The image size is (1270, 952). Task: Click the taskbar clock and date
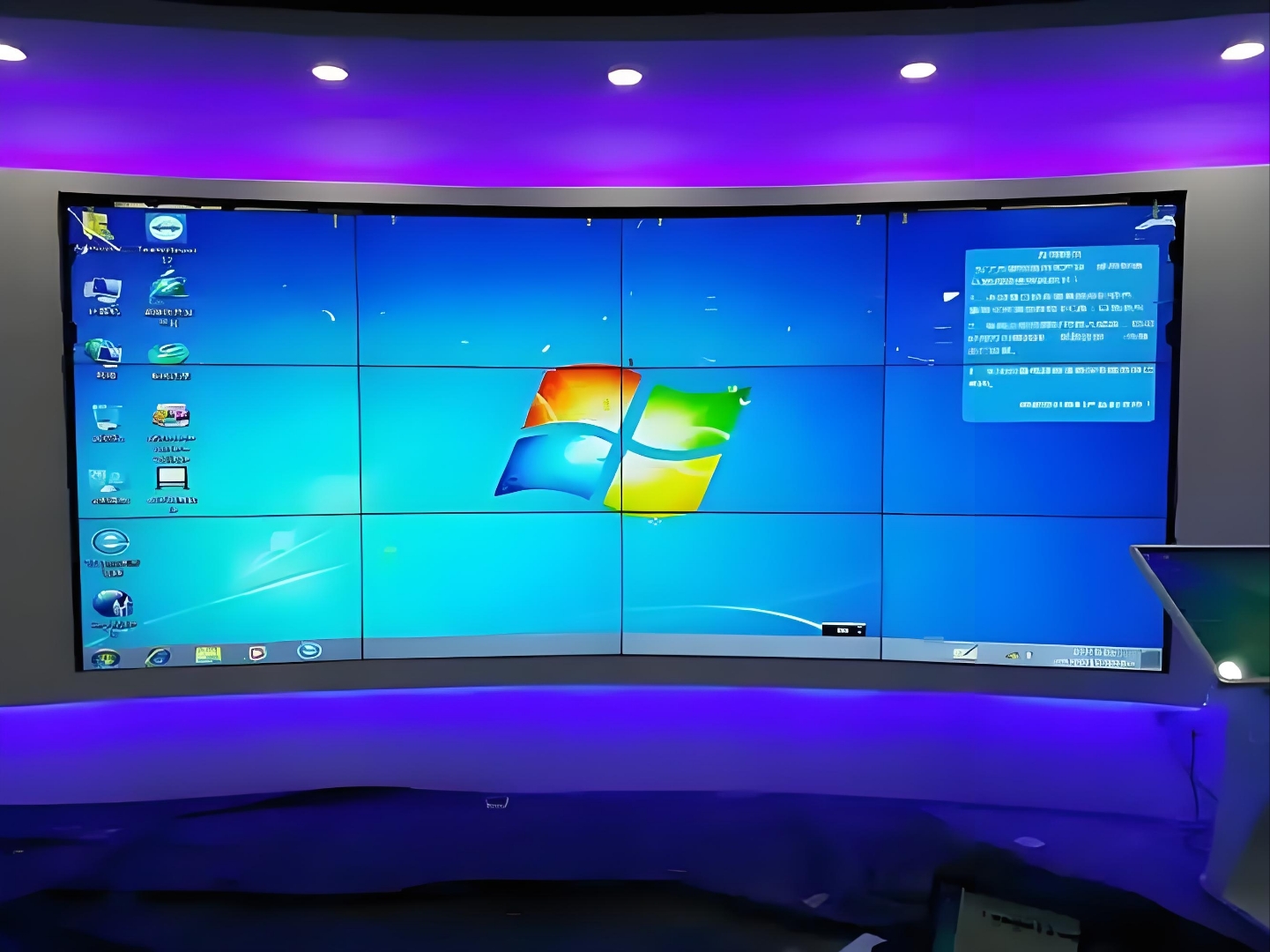point(1103,658)
